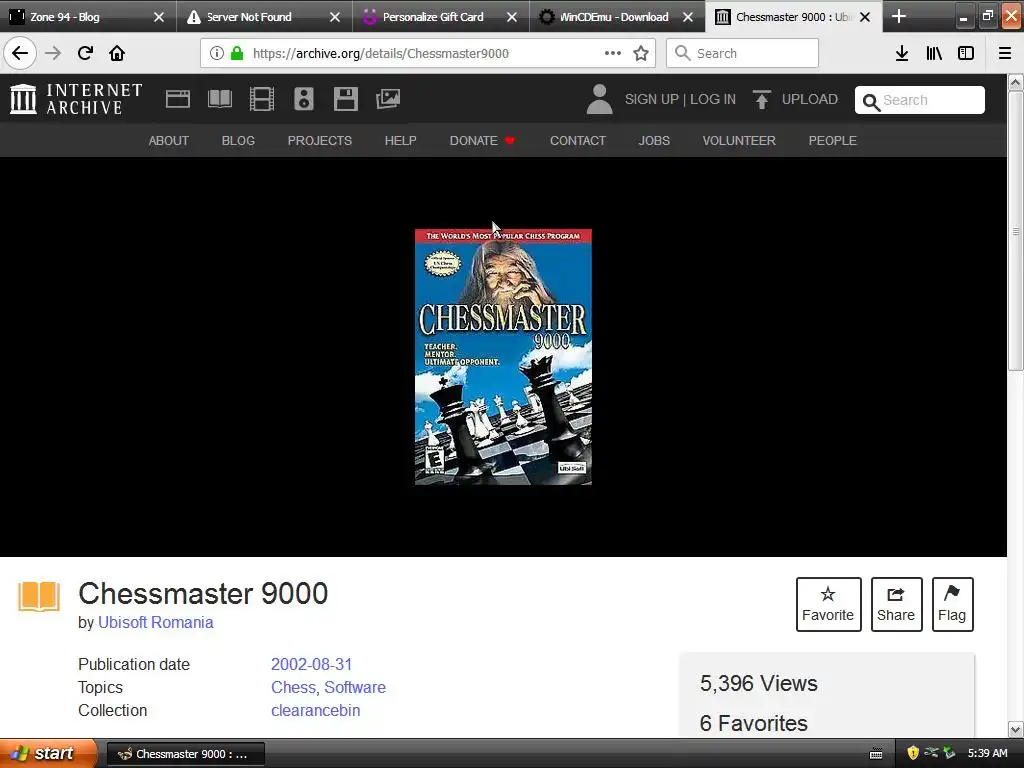Click the vertical scrollbar thumb
Viewport: 1024px width, 768px height.
tap(1016, 231)
